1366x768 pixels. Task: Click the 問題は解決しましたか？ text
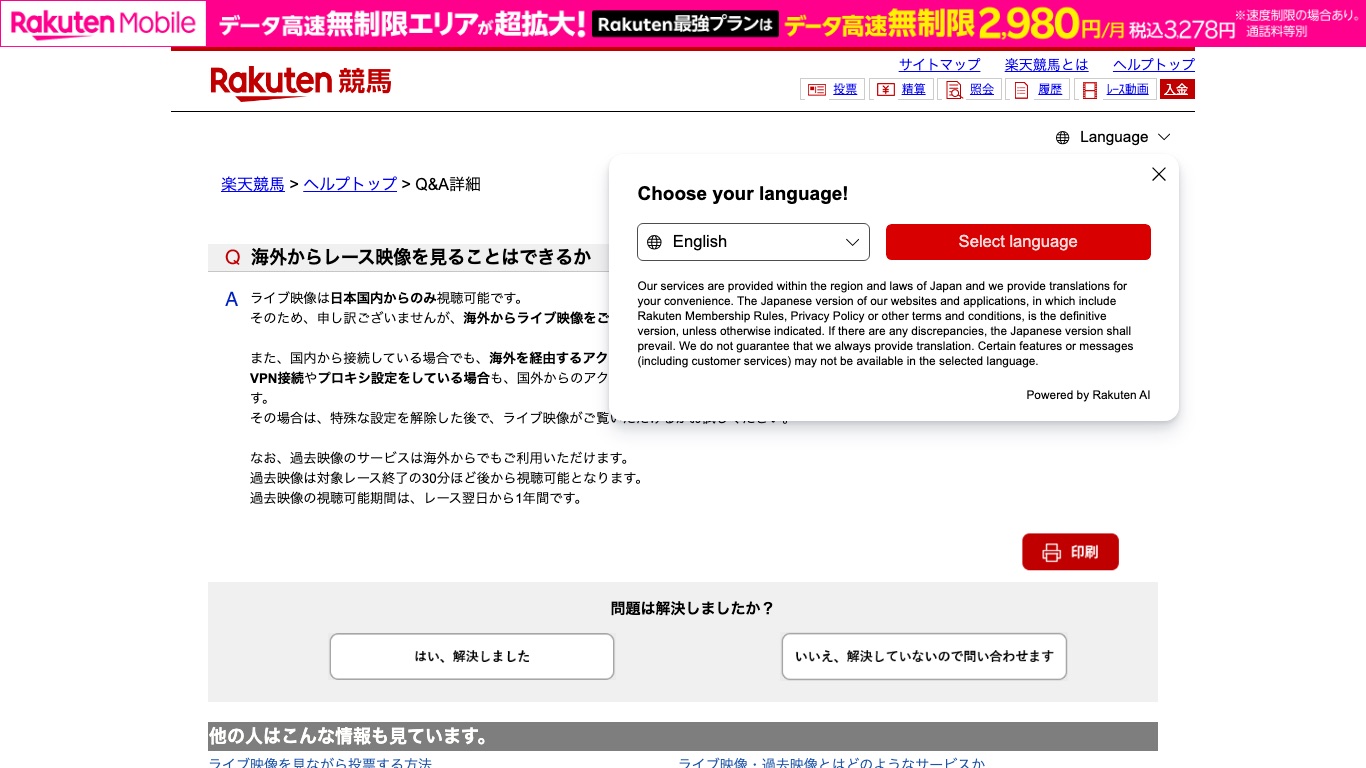(x=693, y=608)
